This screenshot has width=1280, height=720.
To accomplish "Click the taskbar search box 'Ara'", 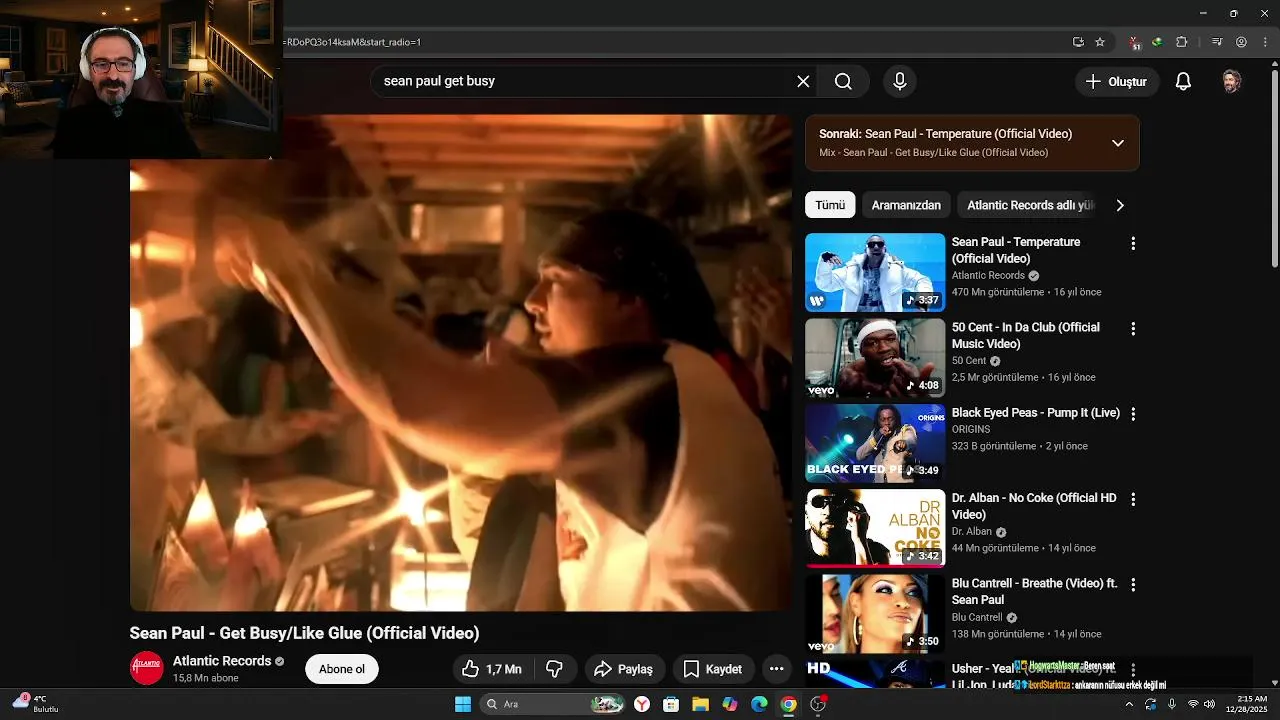I will (553, 704).
